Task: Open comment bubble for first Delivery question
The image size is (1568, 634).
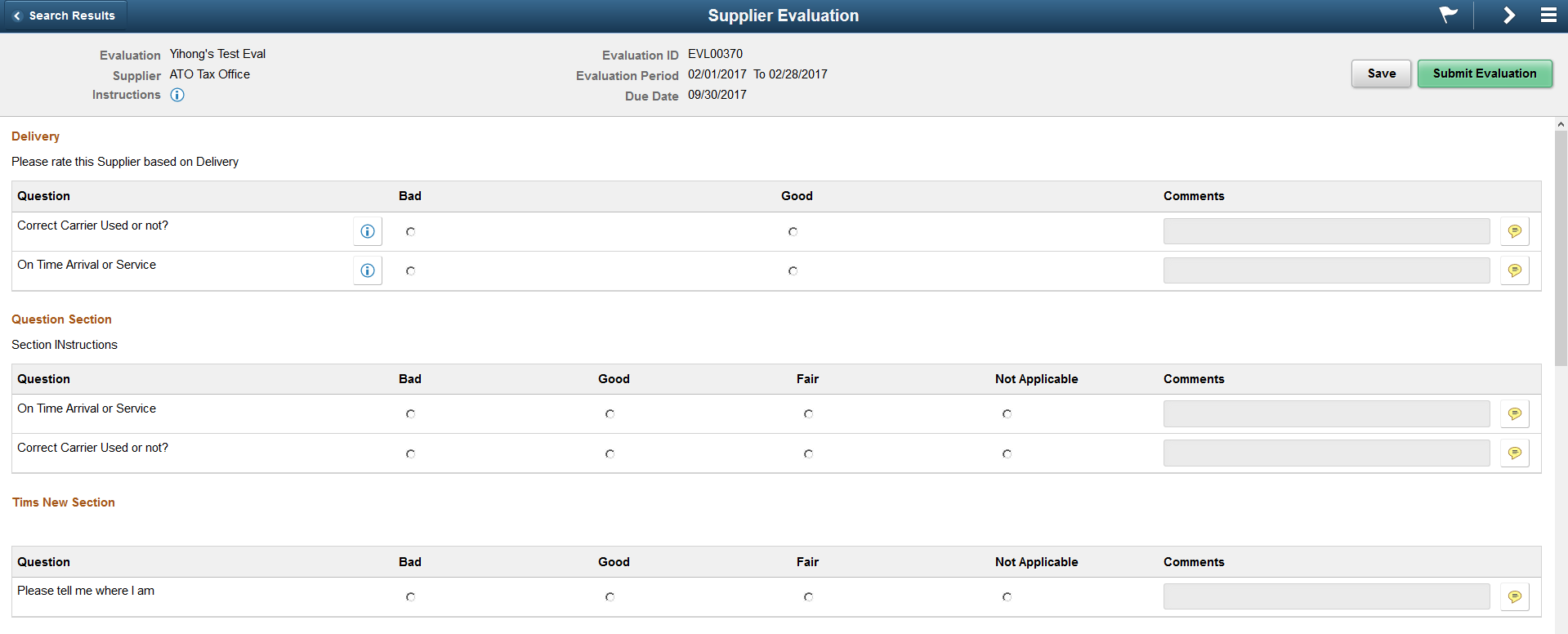Action: coord(1514,230)
